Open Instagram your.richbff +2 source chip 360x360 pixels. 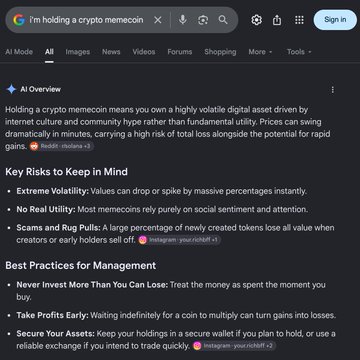pos(234,346)
